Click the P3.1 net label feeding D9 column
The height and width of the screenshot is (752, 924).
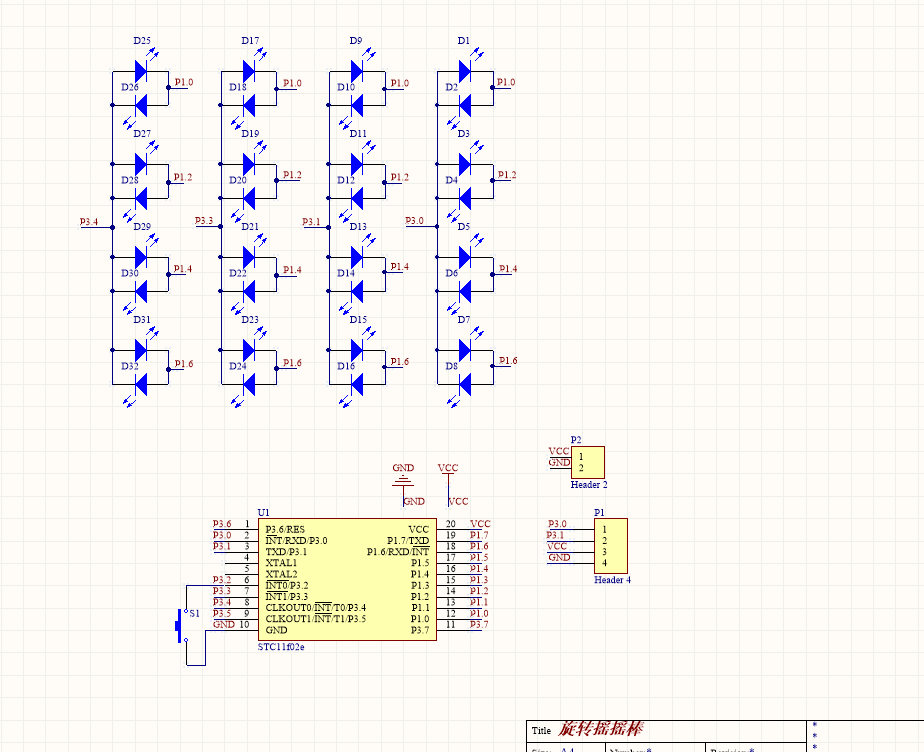tap(311, 222)
